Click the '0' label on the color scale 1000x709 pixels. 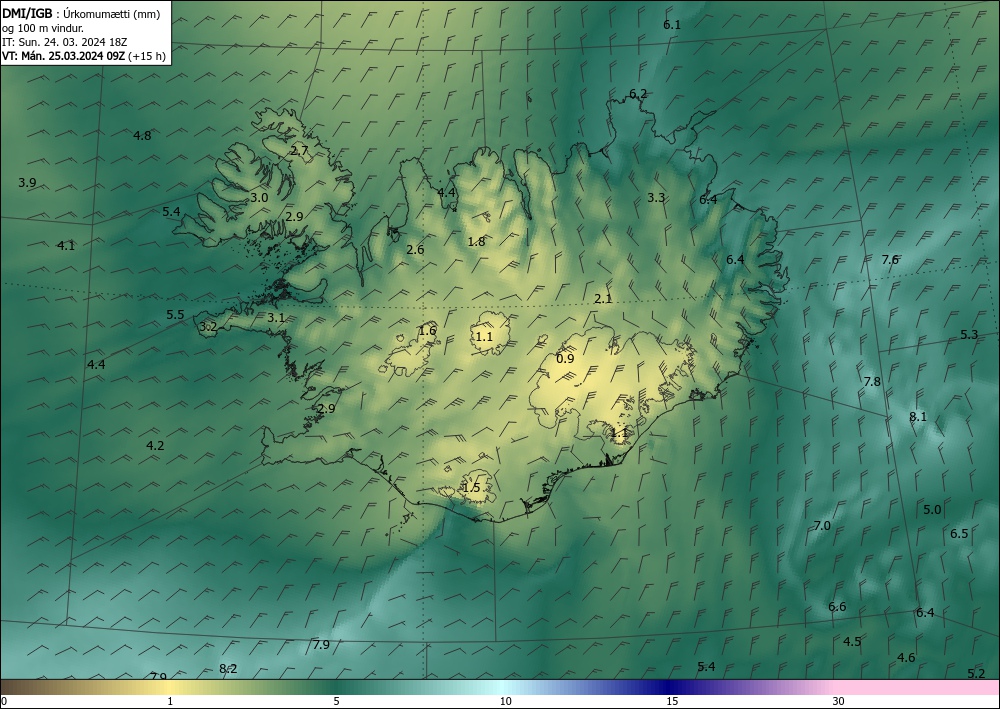point(4,701)
